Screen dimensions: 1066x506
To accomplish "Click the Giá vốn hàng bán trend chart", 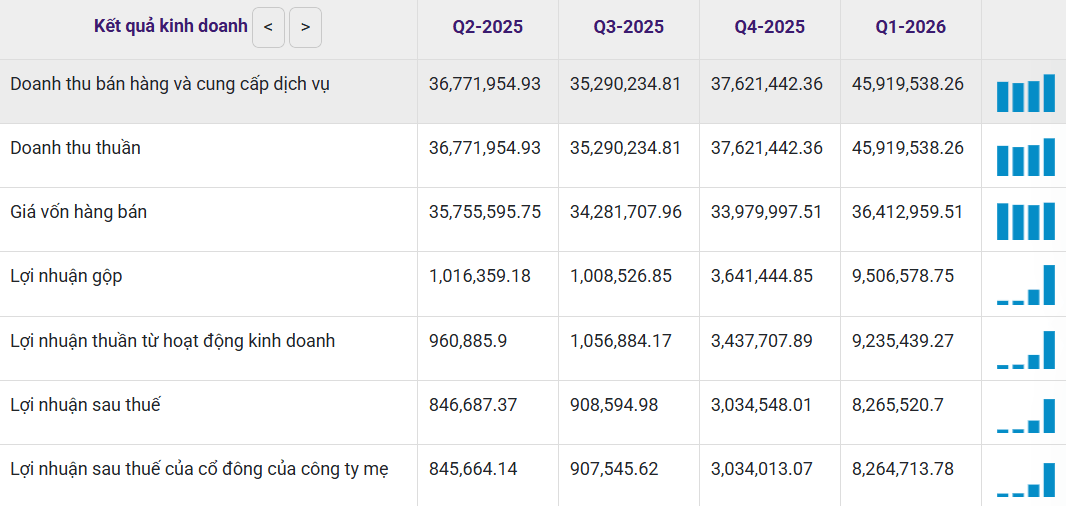I will (1025, 221).
